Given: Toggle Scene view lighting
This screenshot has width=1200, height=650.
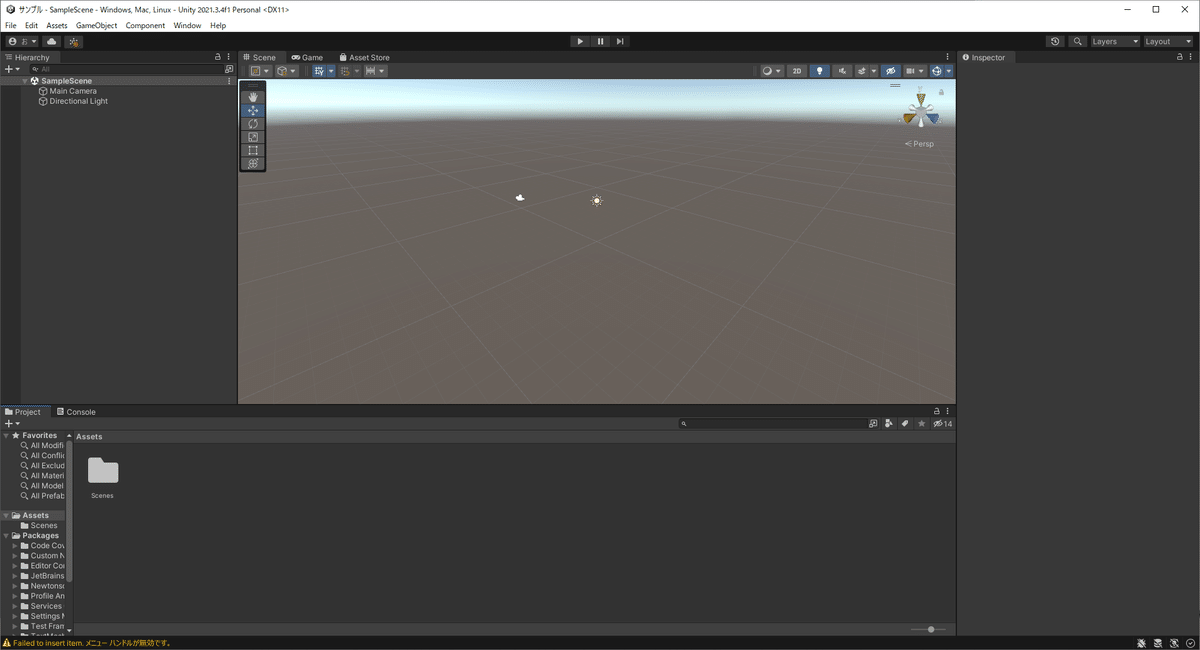Looking at the screenshot, I should pyautogui.click(x=819, y=71).
